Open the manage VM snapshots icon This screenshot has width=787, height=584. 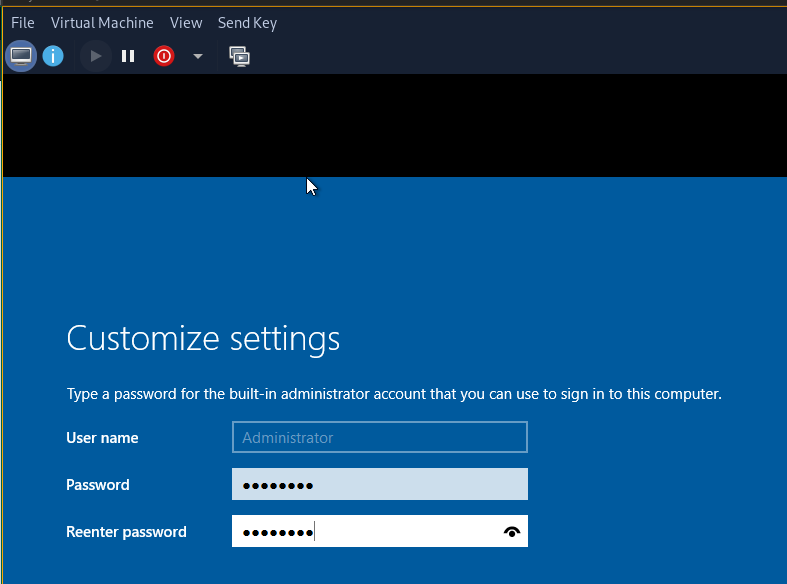(x=239, y=56)
